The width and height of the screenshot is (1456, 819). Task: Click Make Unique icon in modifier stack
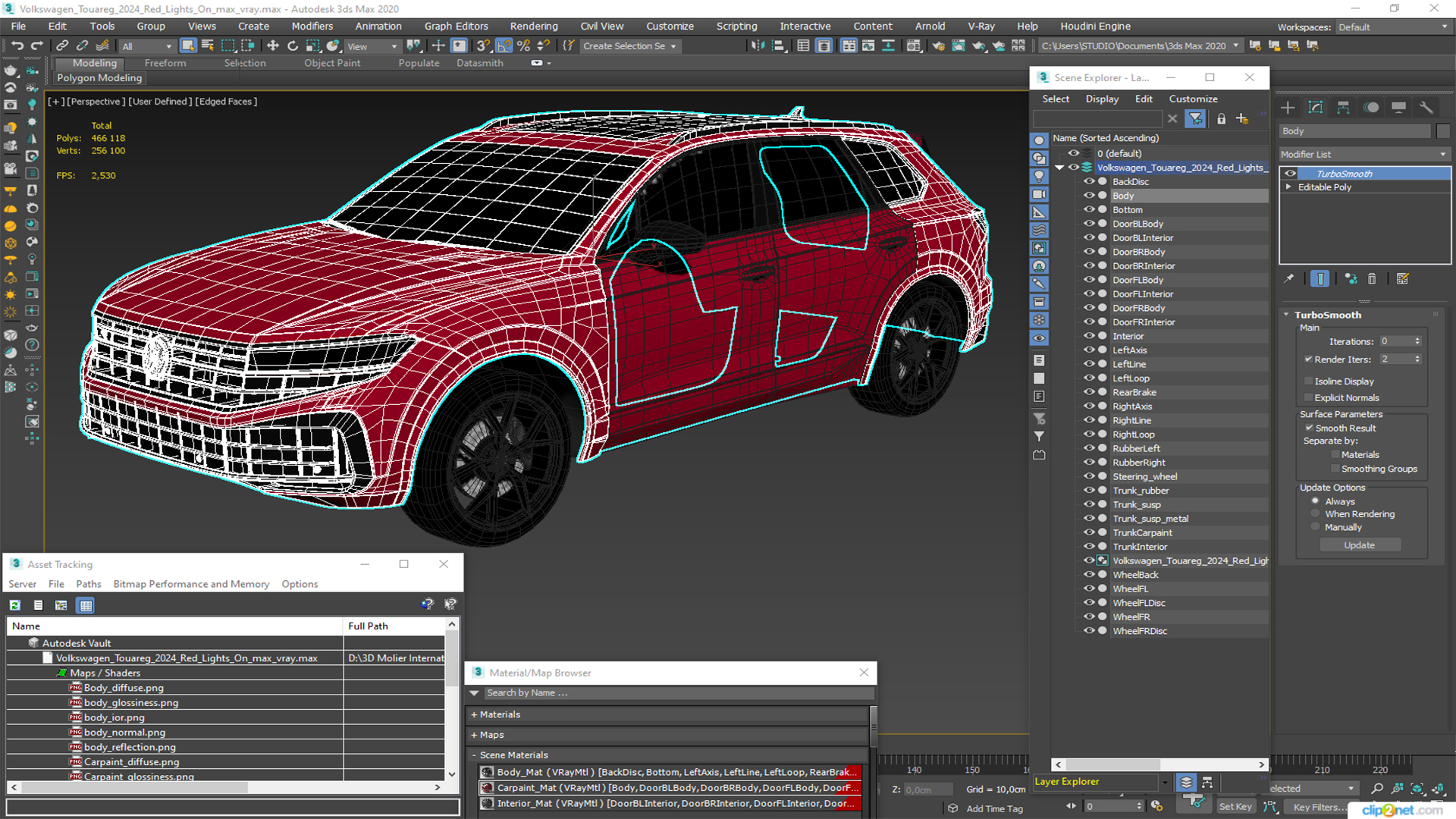click(1351, 279)
